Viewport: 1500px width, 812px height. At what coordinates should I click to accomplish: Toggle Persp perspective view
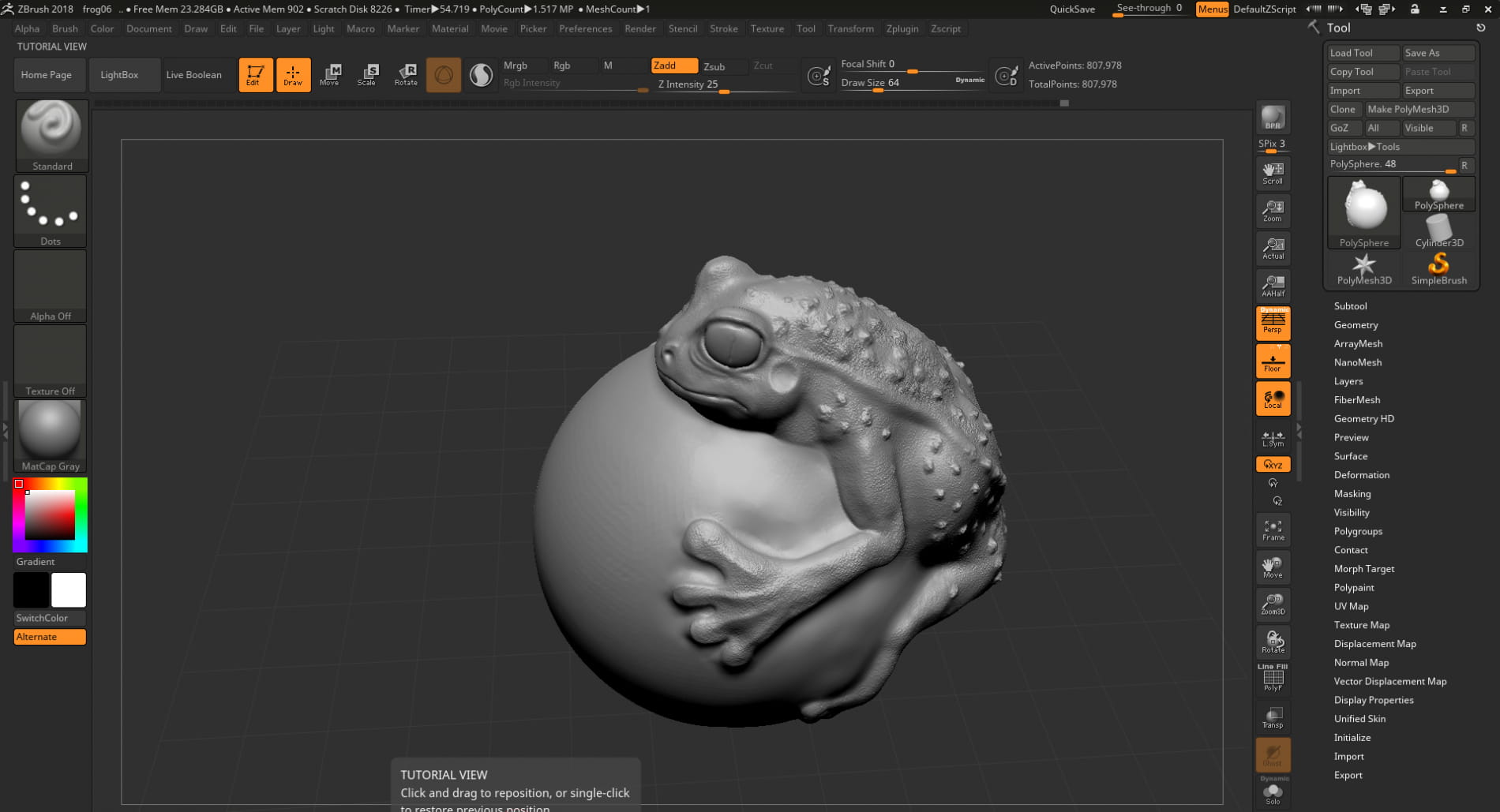(1273, 323)
